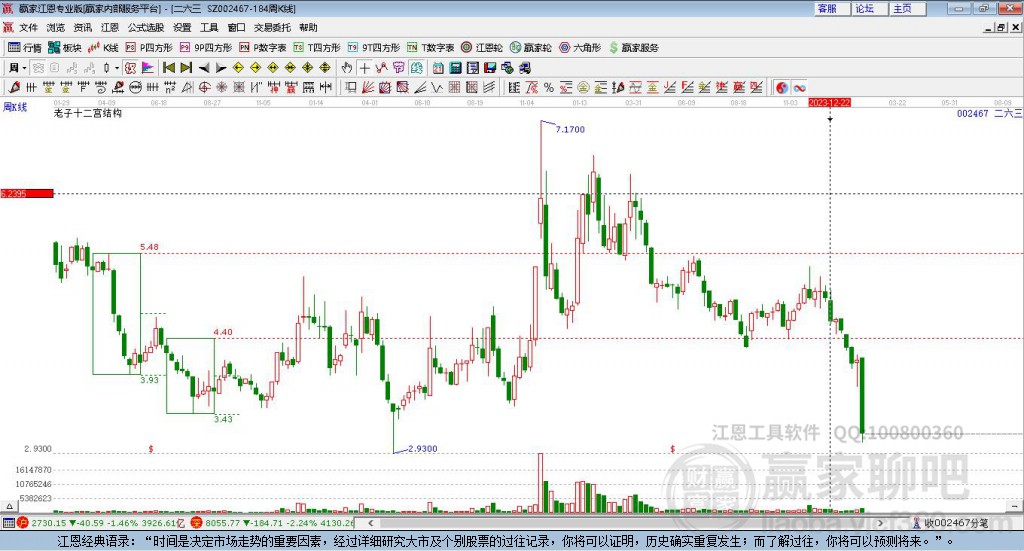This screenshot has width=1024, height=551.
Task: Open the 工具 menu
Action: pos(209,27)
